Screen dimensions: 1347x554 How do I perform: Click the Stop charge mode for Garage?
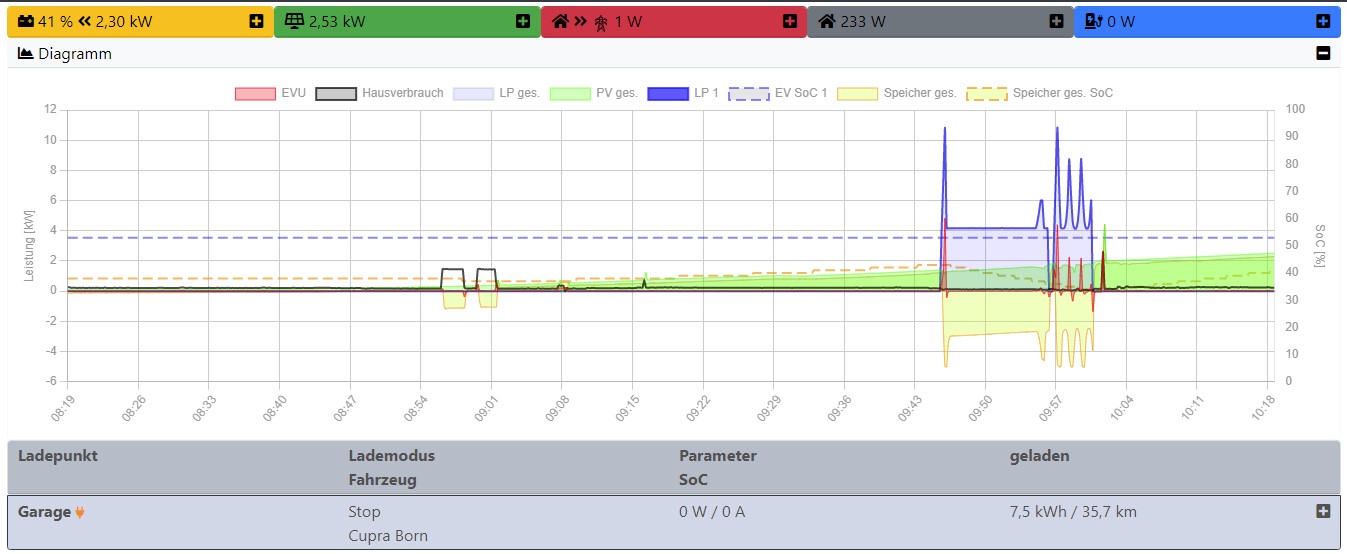point(364,512)
